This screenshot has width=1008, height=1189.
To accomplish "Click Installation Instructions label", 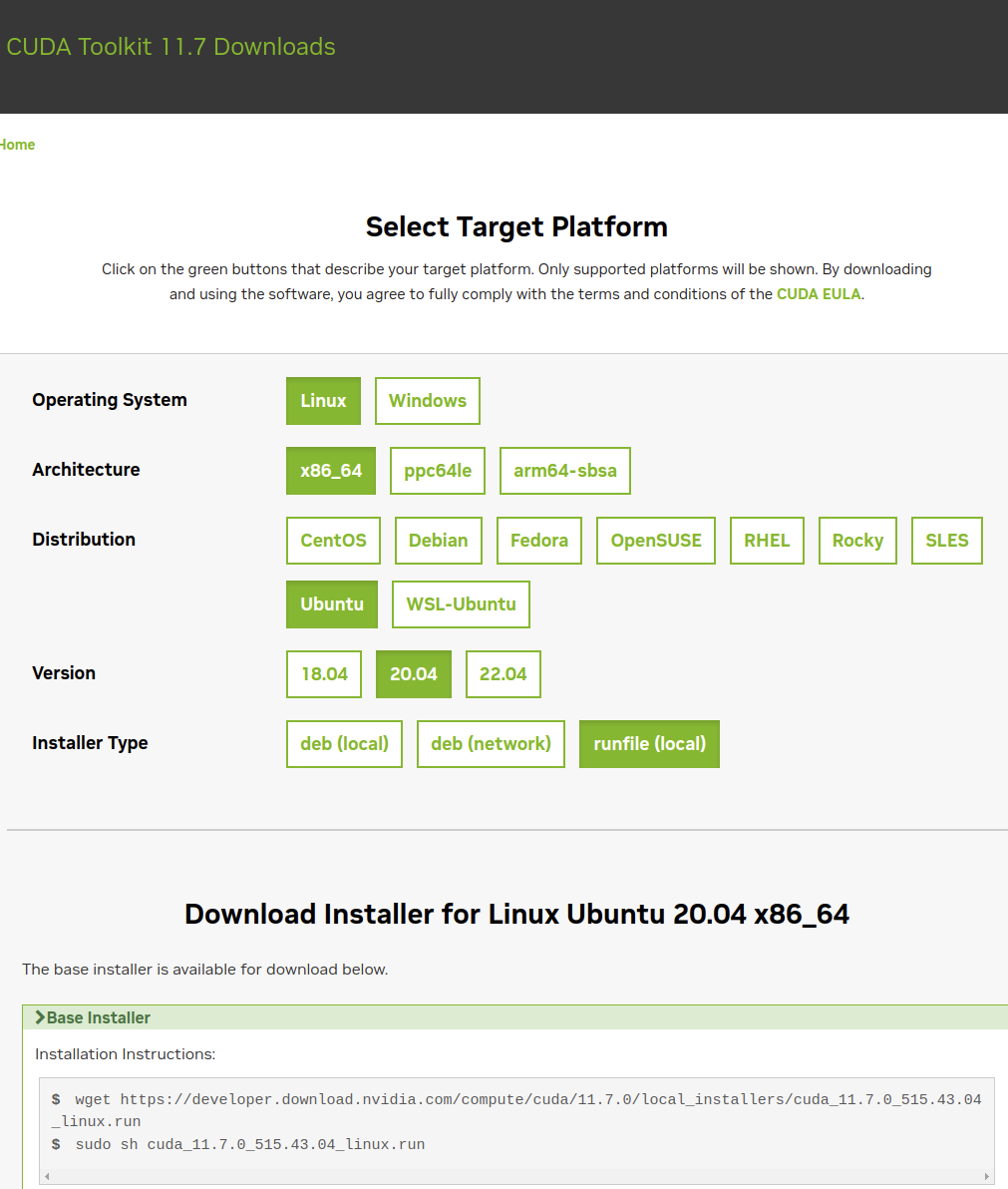I will point(125,1054).
